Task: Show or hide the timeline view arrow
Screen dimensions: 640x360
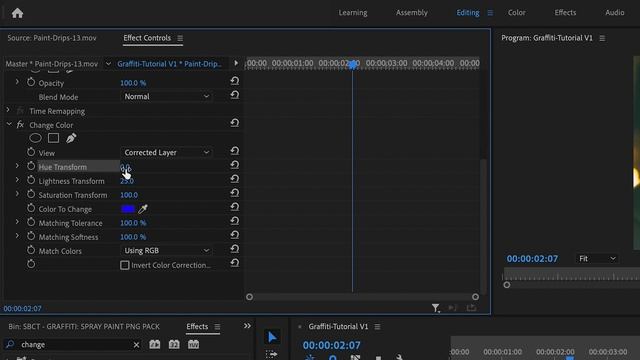Action: [236, 63]
